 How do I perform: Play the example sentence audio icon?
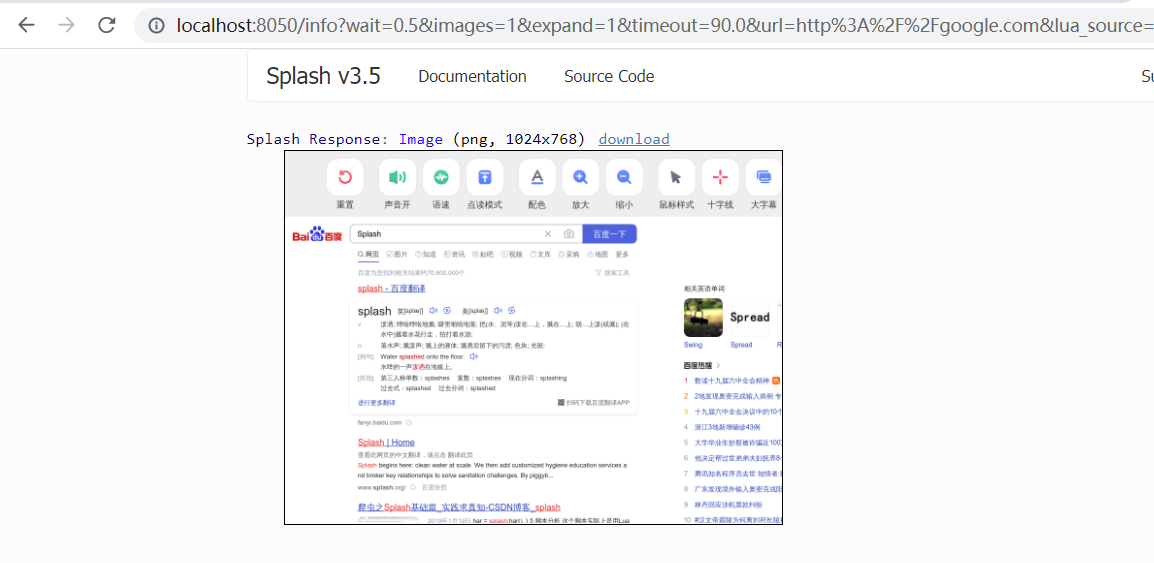point(474,356)
